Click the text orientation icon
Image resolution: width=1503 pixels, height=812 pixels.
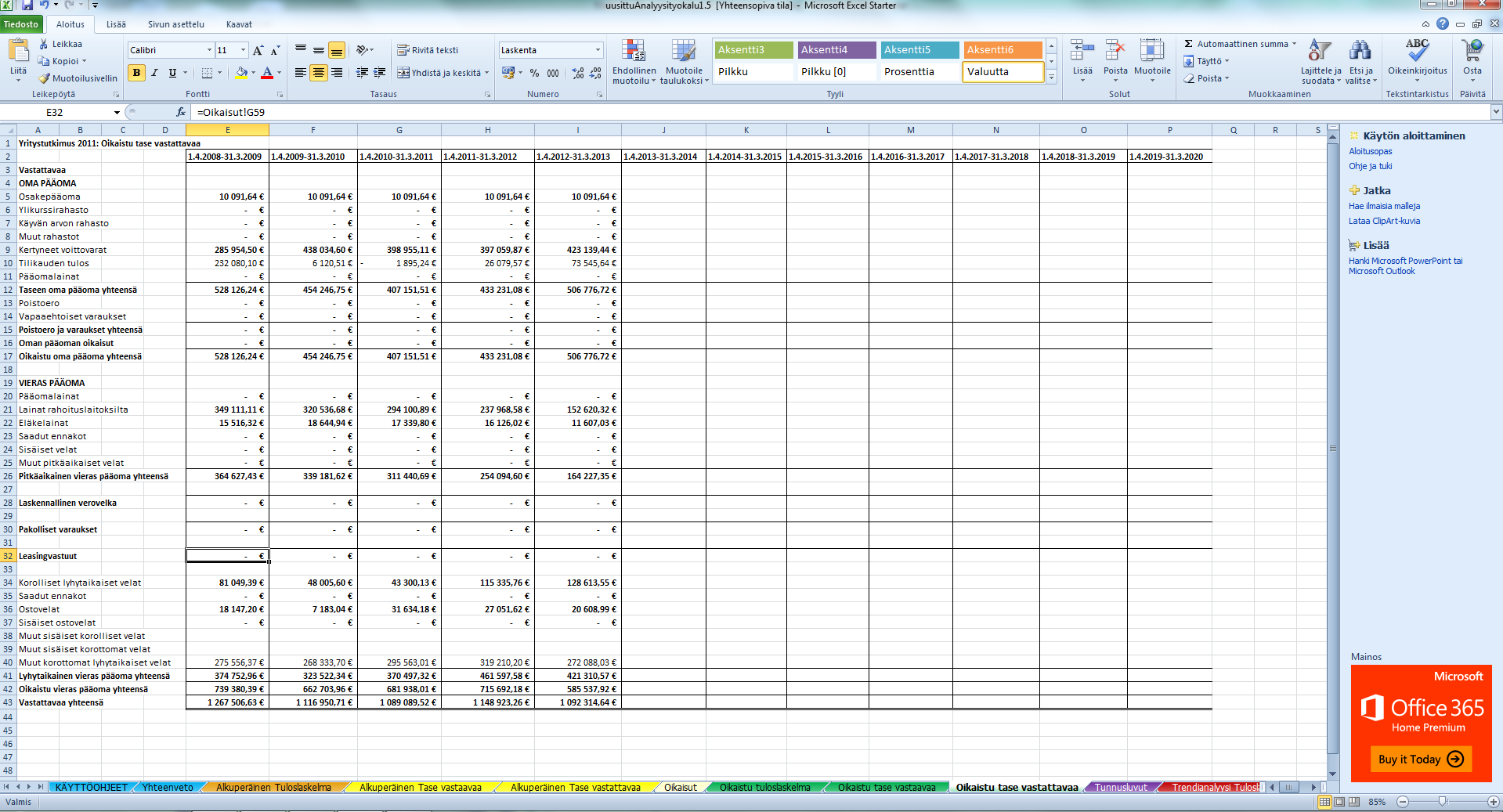363,50
